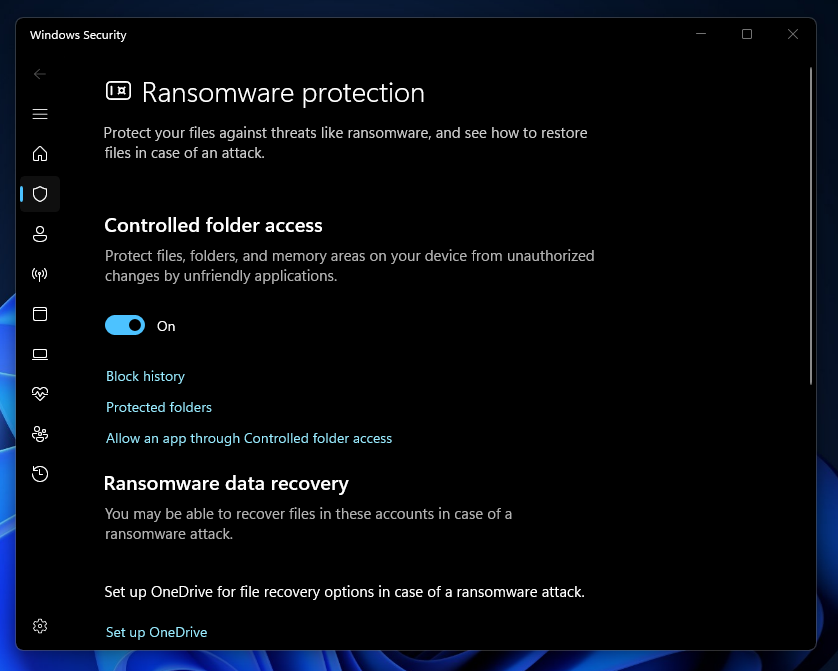This screenshot has height=671, width=838.
Task: Minimize the Windows Security window
Action: point(701,34)
